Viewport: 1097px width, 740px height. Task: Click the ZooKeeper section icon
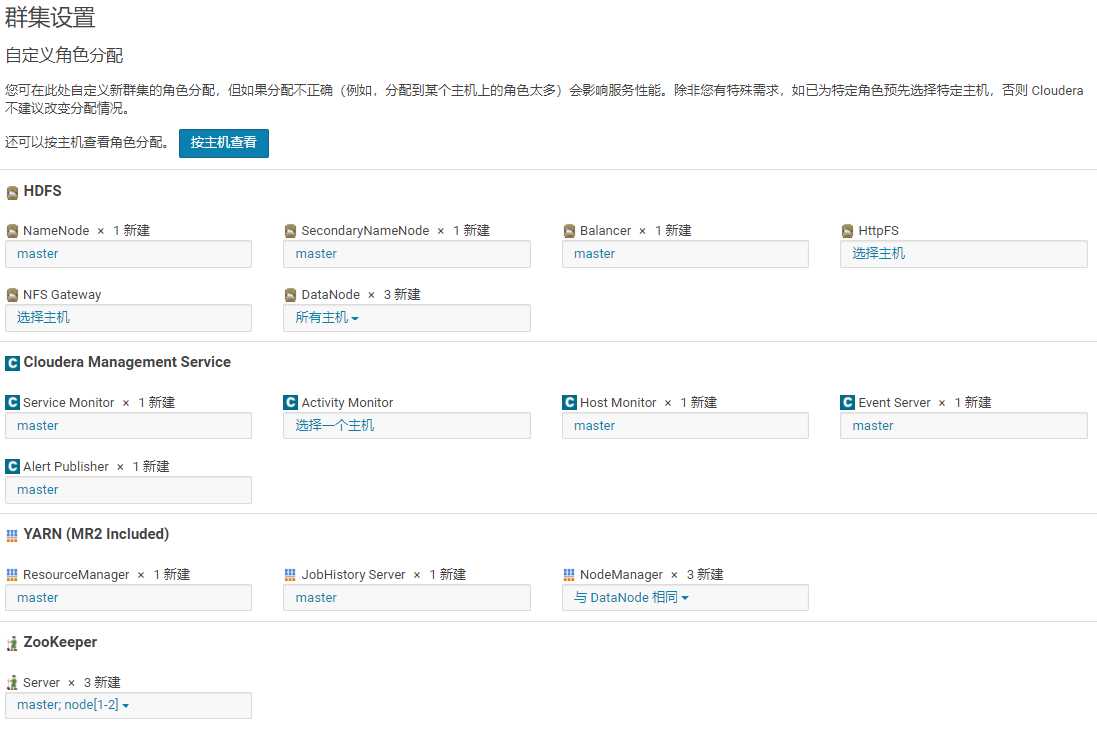[12, 643]
